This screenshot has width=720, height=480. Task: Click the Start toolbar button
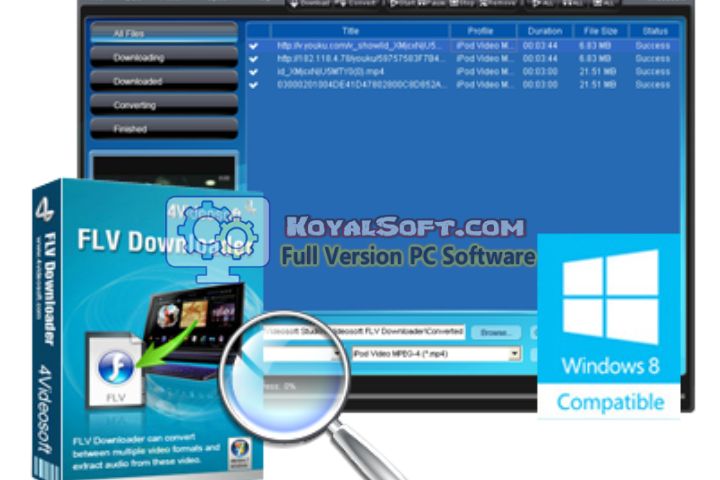pos(403,3)
